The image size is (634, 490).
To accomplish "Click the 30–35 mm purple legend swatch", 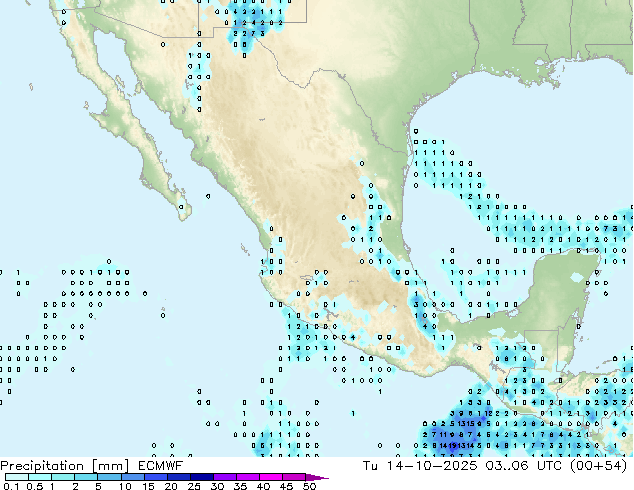I will click(224, 477).
